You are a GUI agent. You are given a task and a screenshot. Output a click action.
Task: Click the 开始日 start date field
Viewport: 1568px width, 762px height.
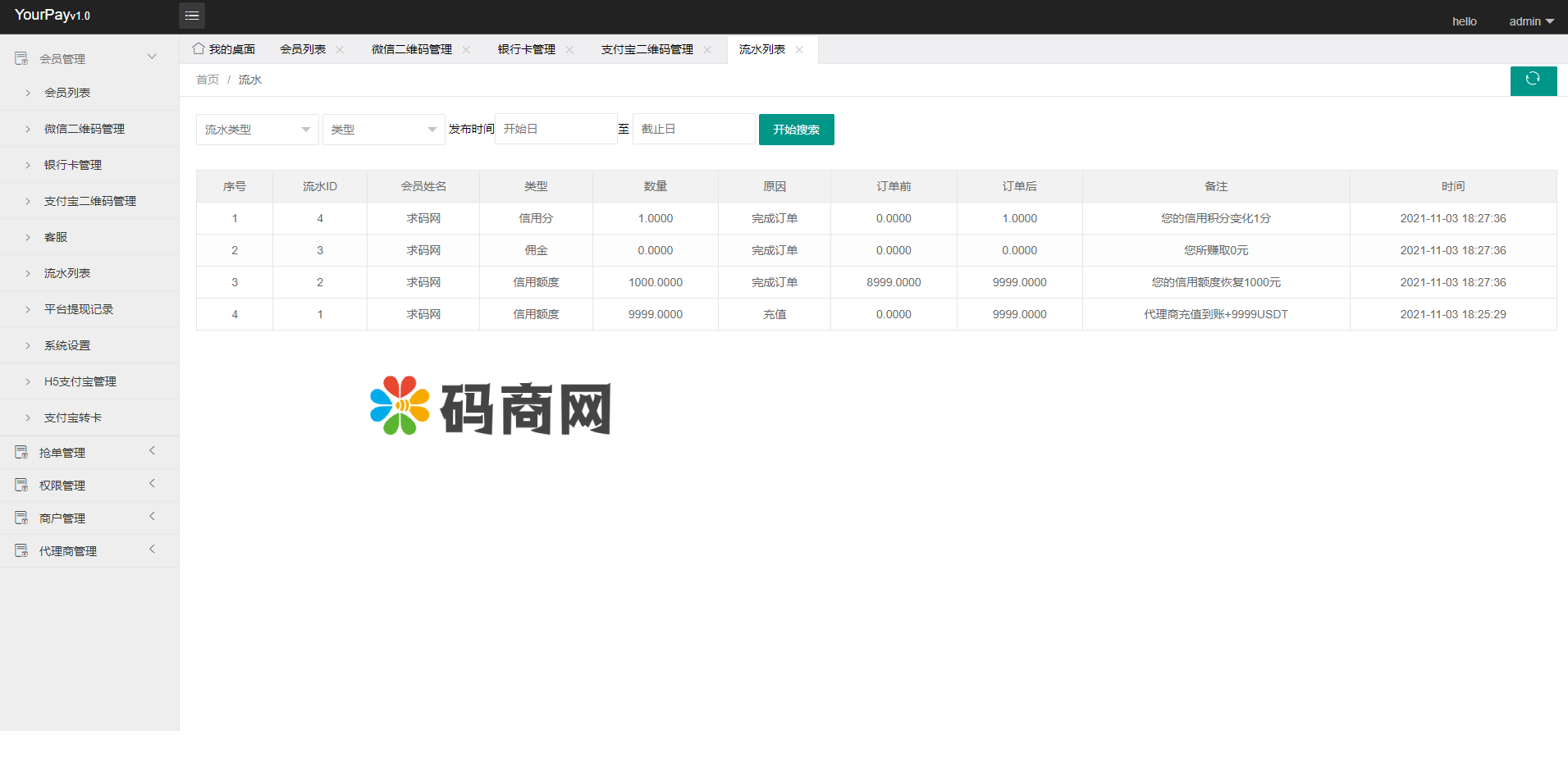coord(555,130)
